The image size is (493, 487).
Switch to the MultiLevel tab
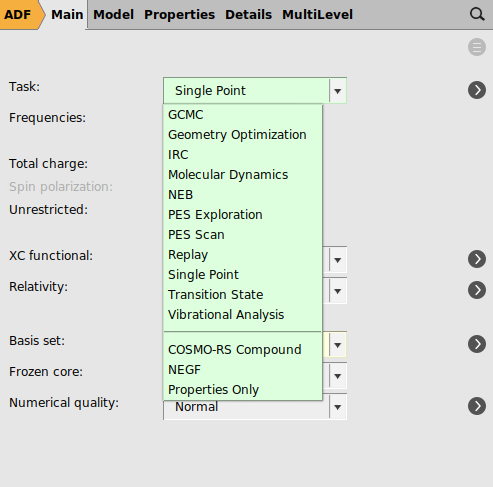tap(317, 15)
